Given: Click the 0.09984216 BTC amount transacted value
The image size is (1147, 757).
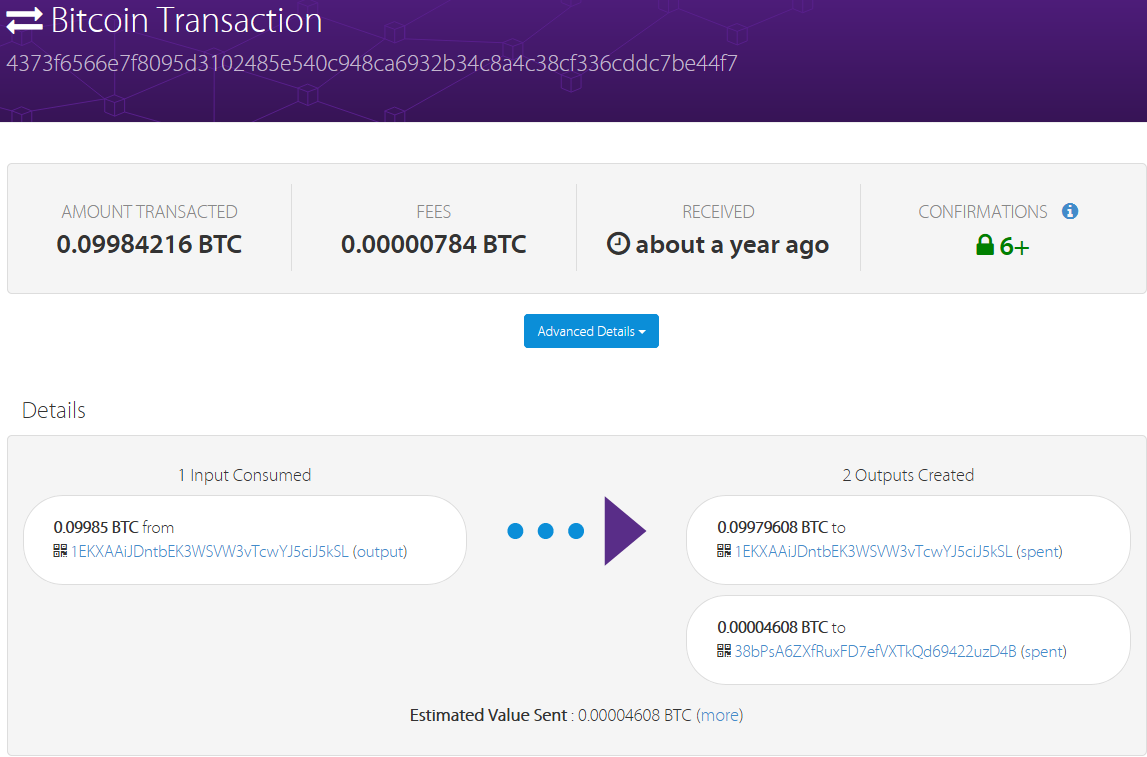Looking at the screenshot, I should (x=149, y=244).
